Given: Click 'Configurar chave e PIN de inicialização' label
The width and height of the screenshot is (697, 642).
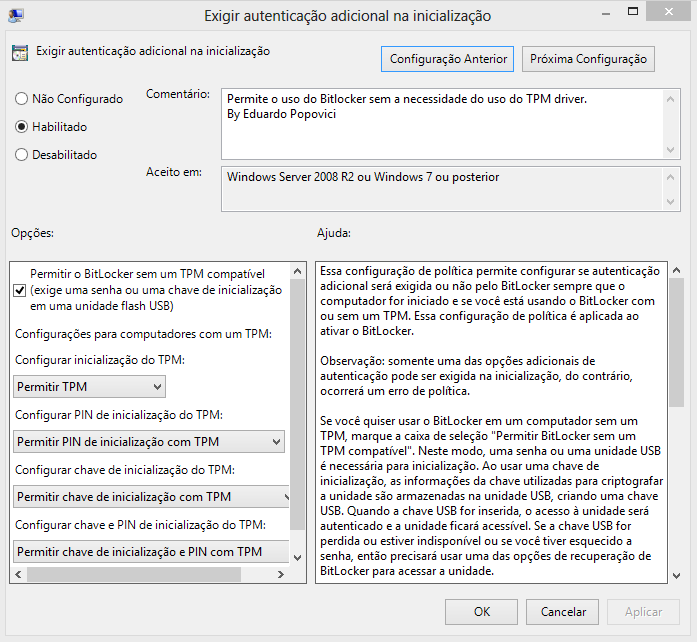Looking at the screenshot, I should tap(140, 525).
